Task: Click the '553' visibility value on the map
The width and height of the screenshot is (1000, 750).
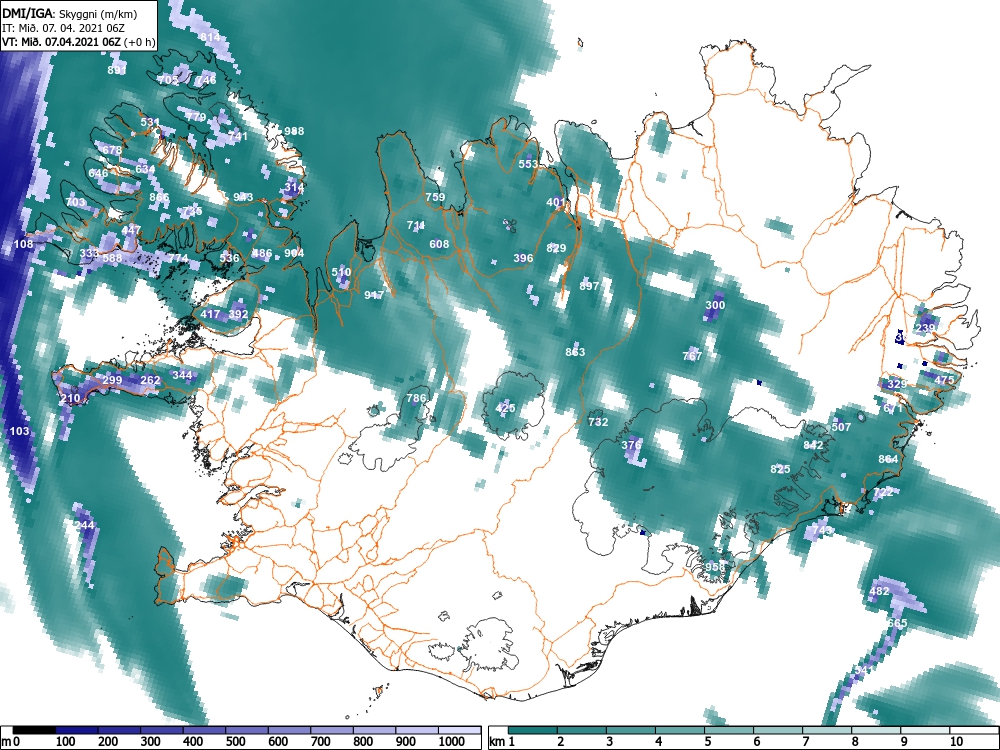Action: click(x=528, y=164)
